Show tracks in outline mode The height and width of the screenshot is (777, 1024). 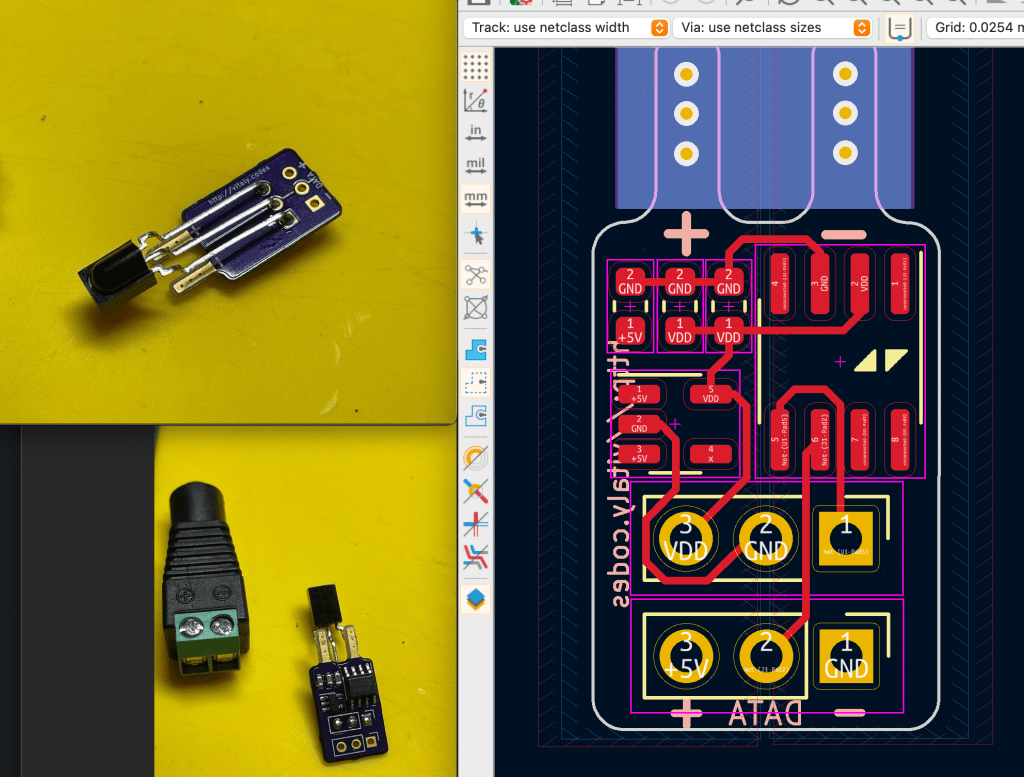pyautogui.click(x=476, y=524)
